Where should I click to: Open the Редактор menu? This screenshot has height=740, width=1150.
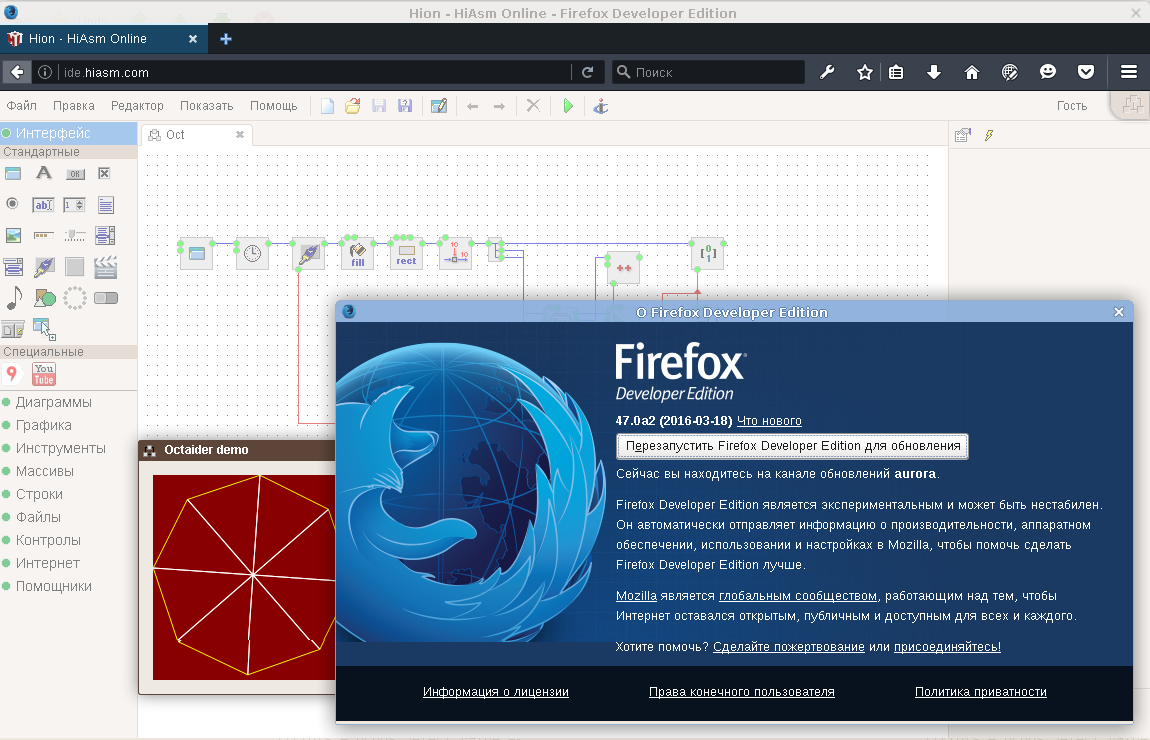tap(137, 106)
